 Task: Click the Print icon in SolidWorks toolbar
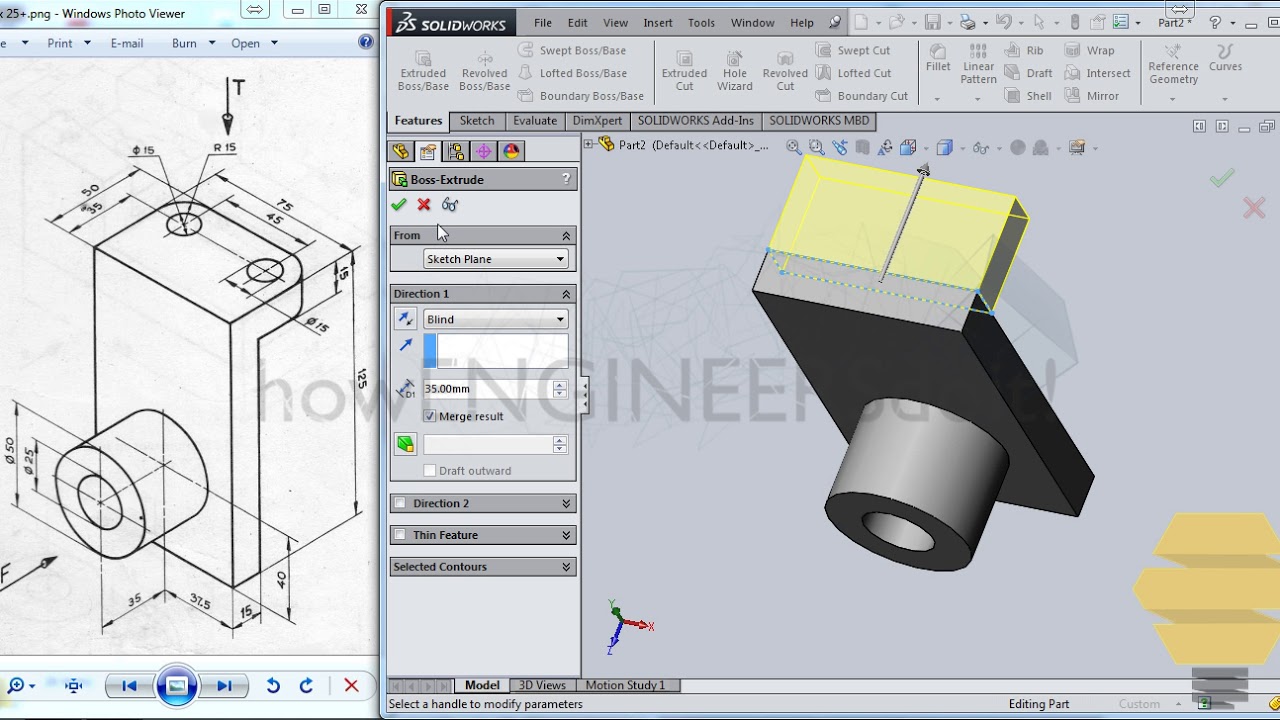coord(967,22)
